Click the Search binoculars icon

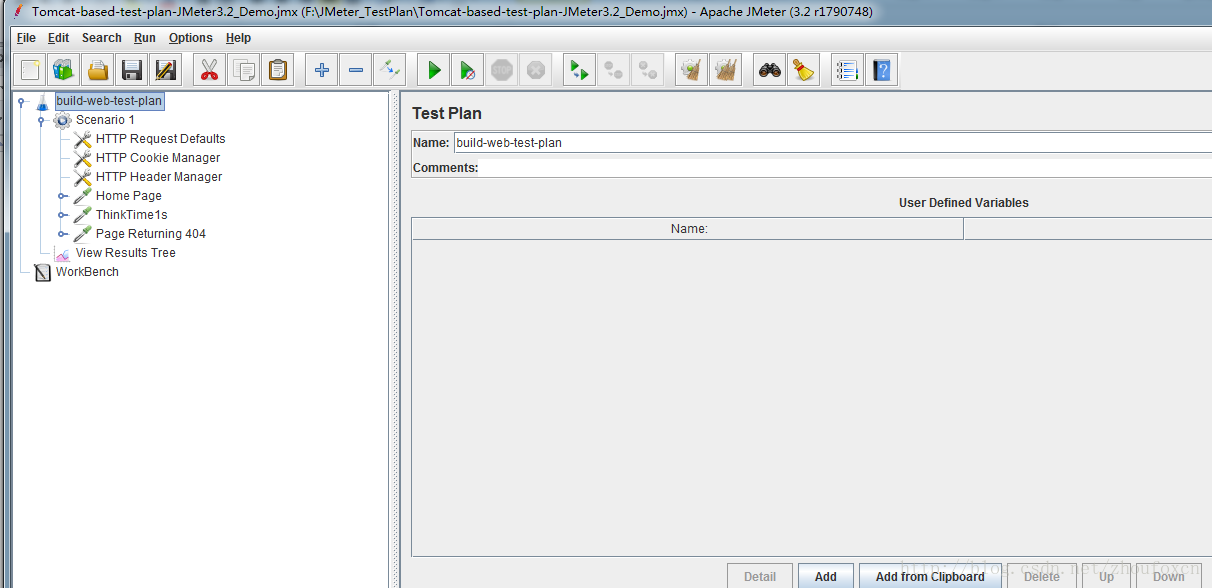pos(769,70)
